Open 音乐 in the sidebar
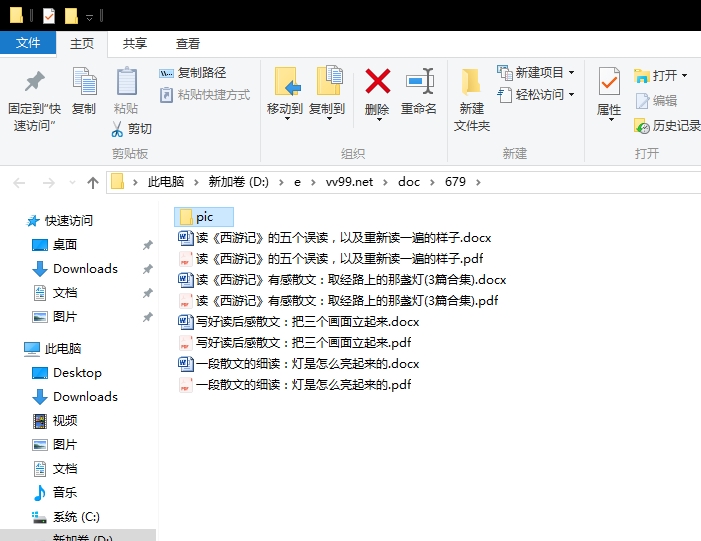The image size is (701, 541). 55,493
